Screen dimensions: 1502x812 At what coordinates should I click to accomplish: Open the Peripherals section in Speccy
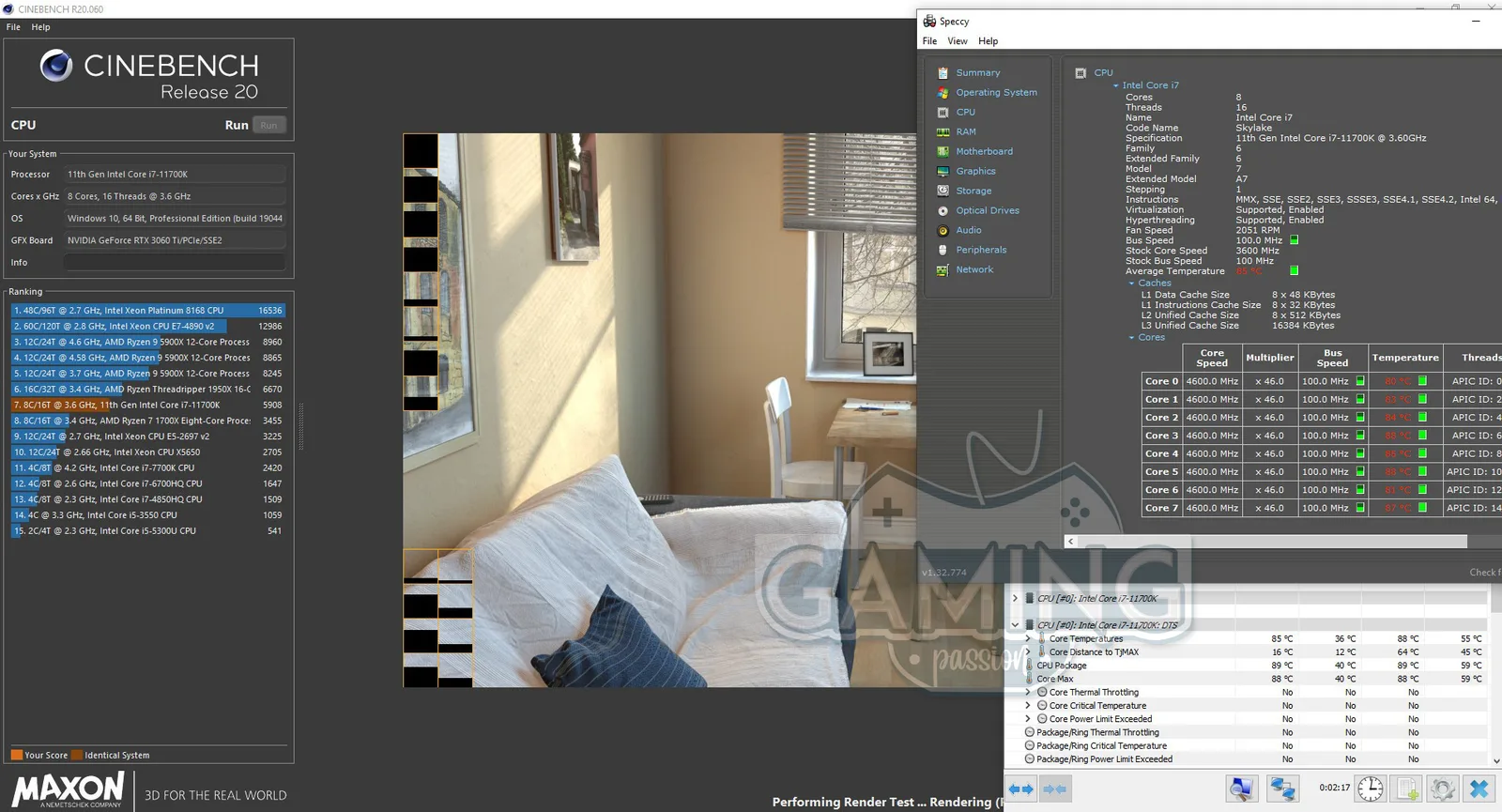(981, 250)
